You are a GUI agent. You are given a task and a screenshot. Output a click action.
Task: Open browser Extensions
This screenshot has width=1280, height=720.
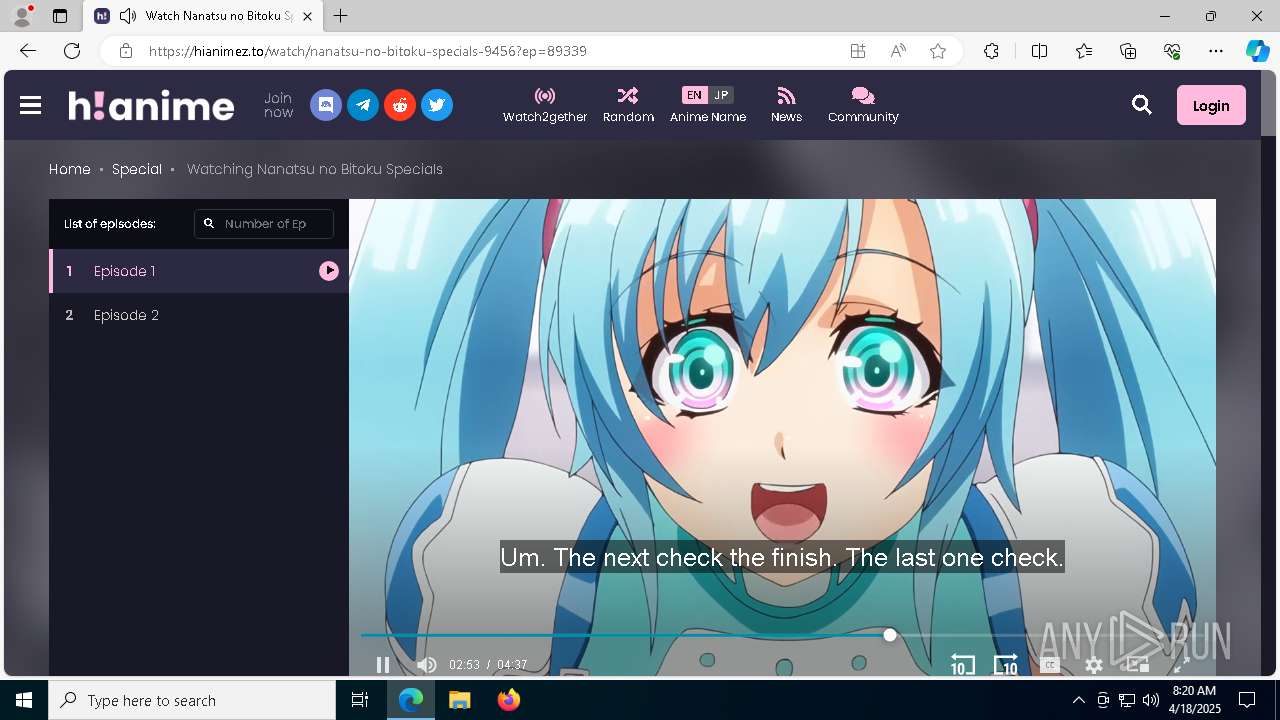pyautogui.click(x=991, y=51)
